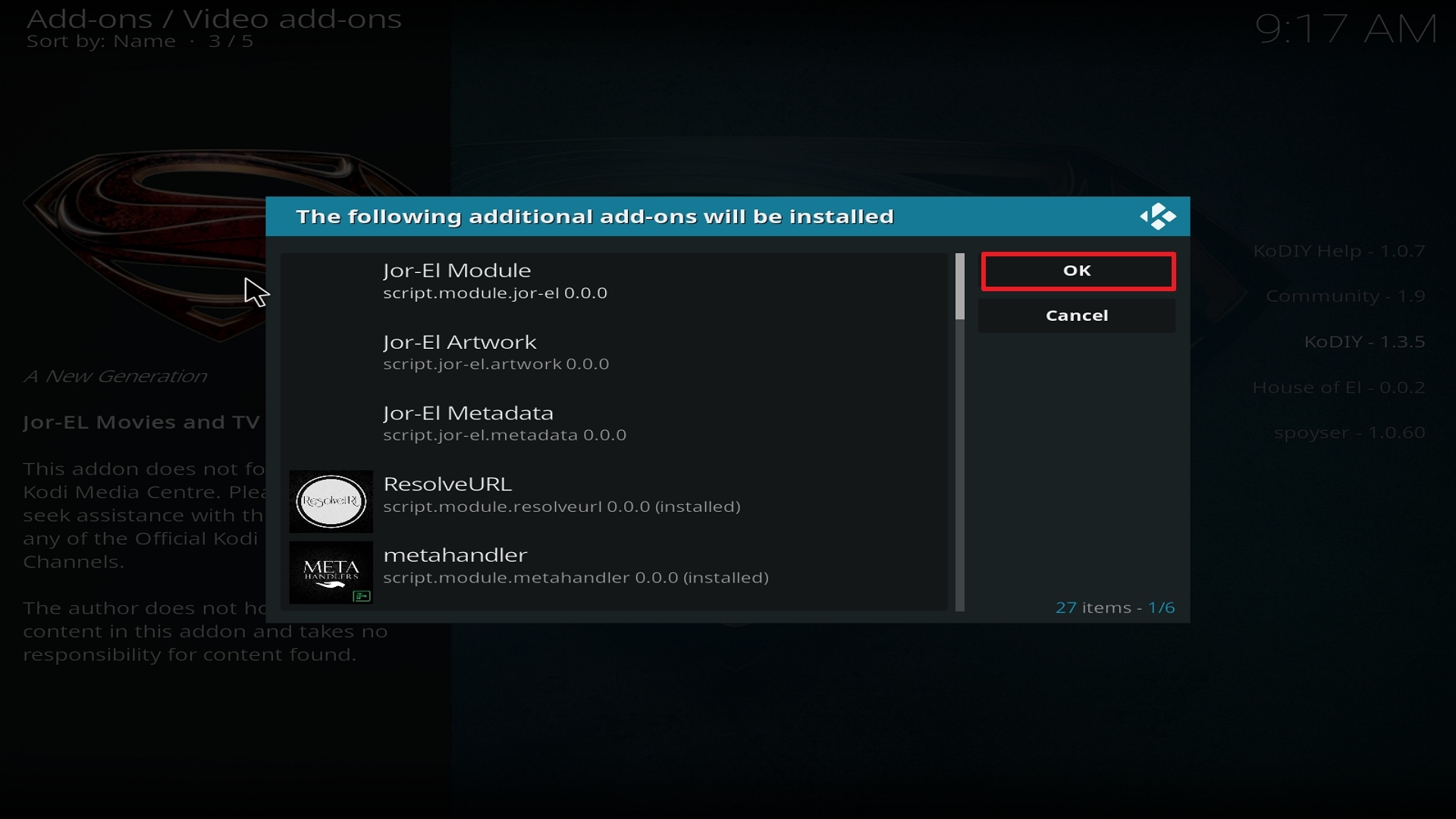Click the dependency list scrollbar handle

pyautogui.click(x=960, y=287)
